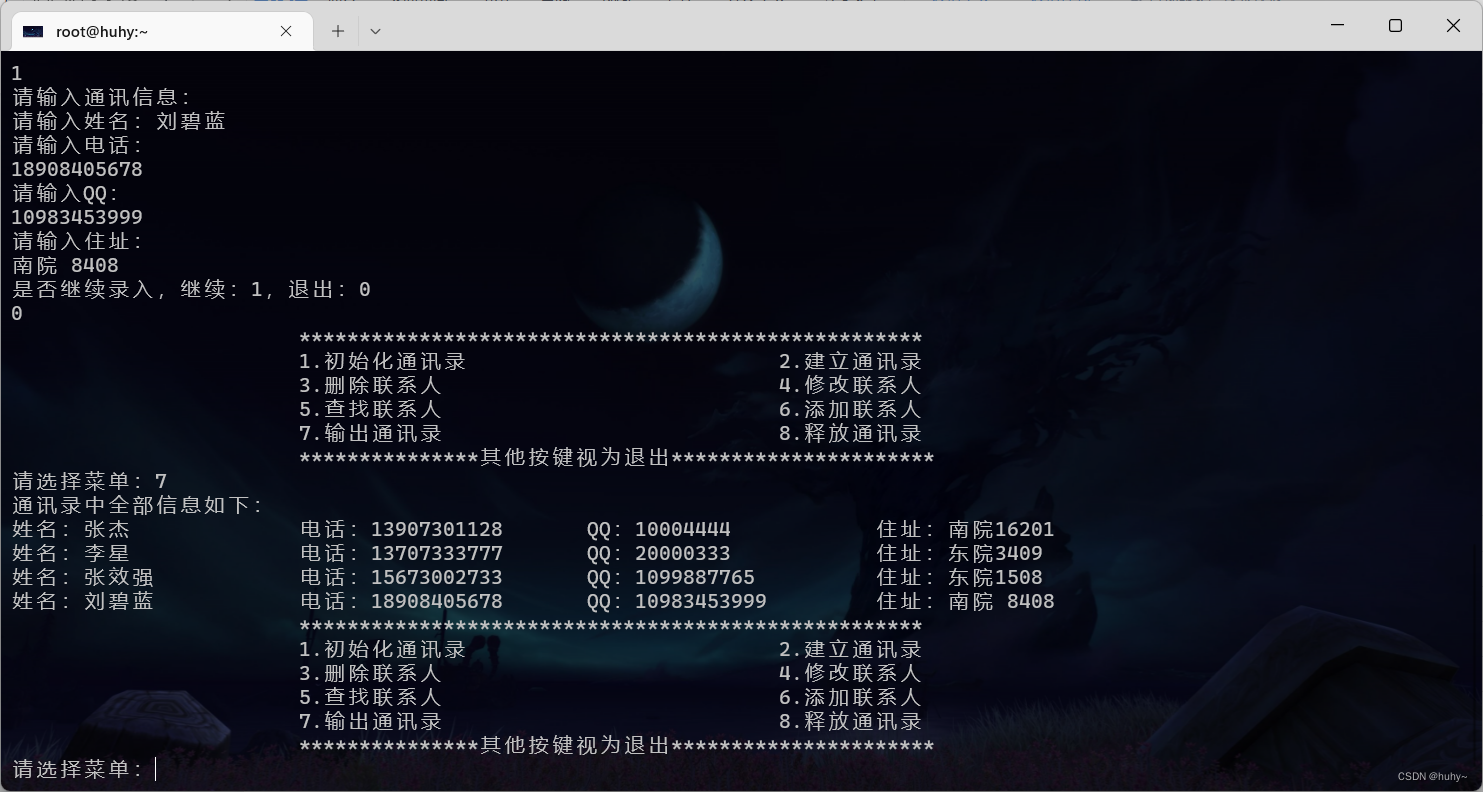This screenshot has width=1483, height=792.
Task: Click upper menu item 4.修改联系人
Action: [850, 385]
